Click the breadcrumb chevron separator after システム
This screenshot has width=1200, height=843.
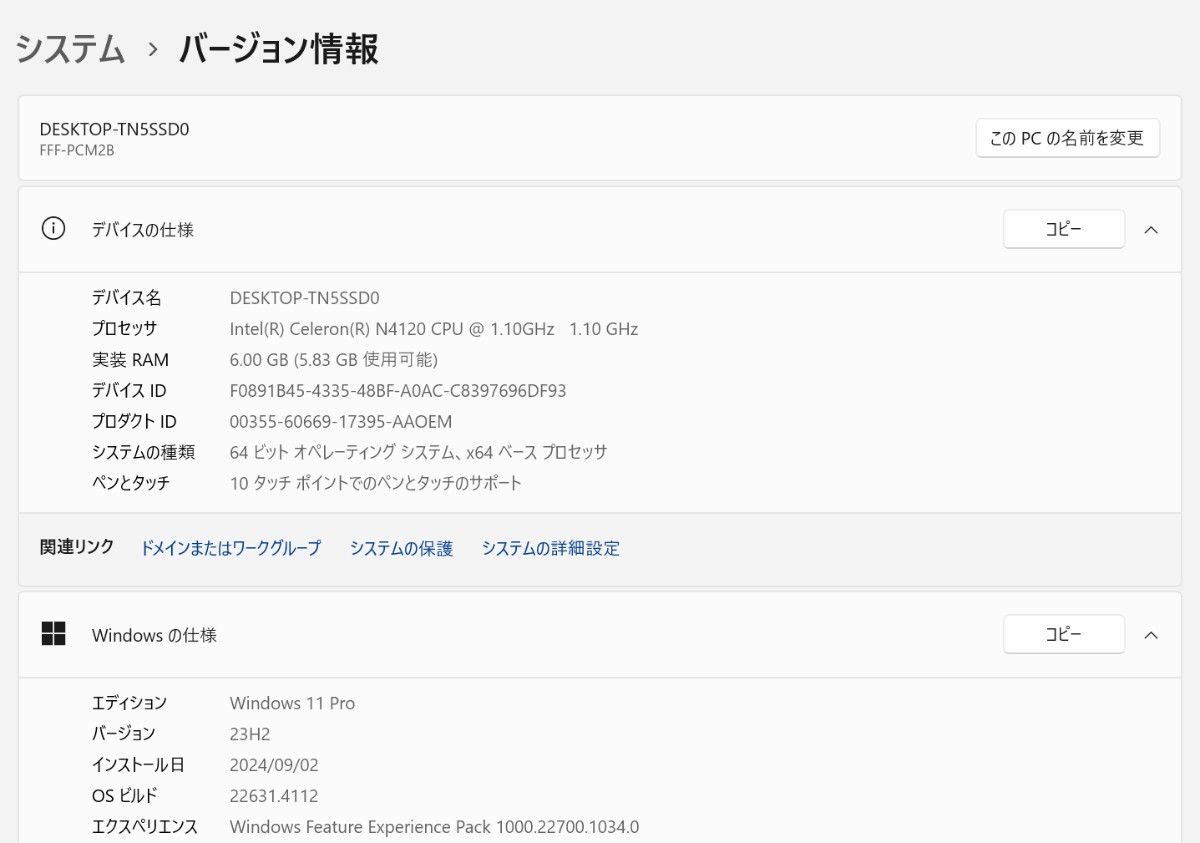coord(153,49)
